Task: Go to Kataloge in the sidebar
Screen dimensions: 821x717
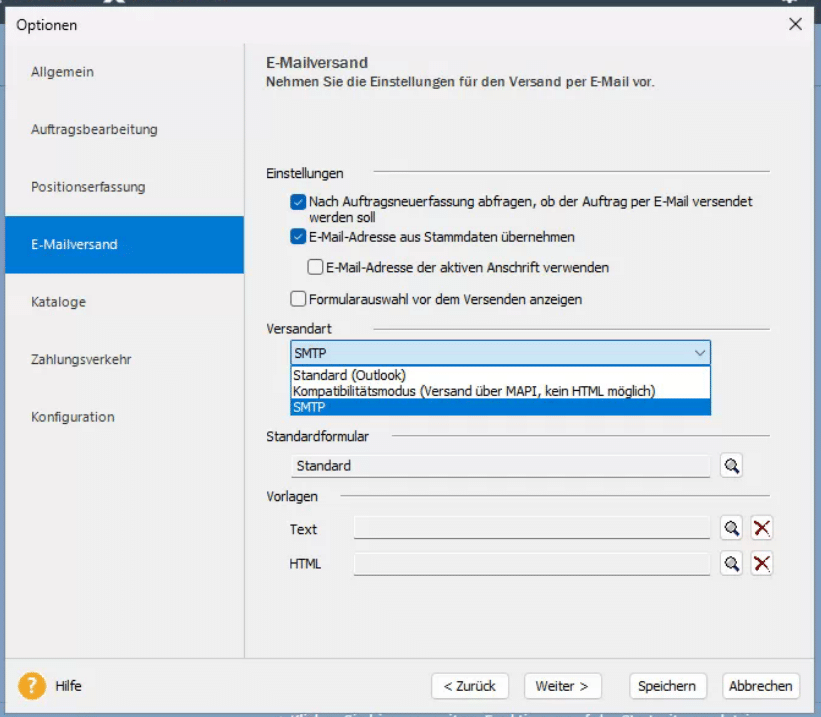Action: tap(58, 302)
